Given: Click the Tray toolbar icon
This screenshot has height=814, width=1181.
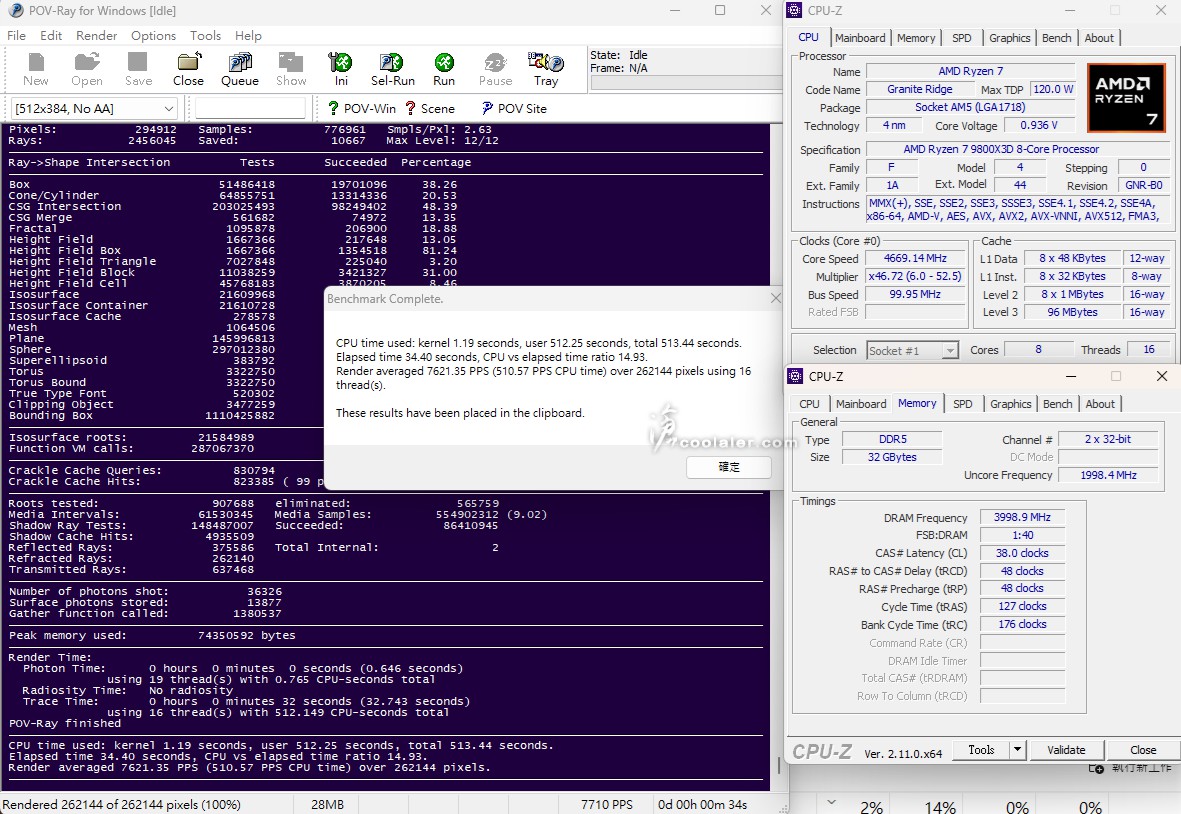Looking at the screenshot, I should click(x=546, y=69).
